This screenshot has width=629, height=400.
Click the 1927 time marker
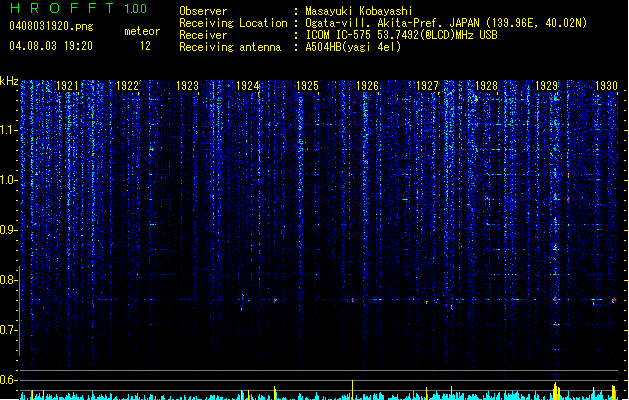tap(427, 86)
